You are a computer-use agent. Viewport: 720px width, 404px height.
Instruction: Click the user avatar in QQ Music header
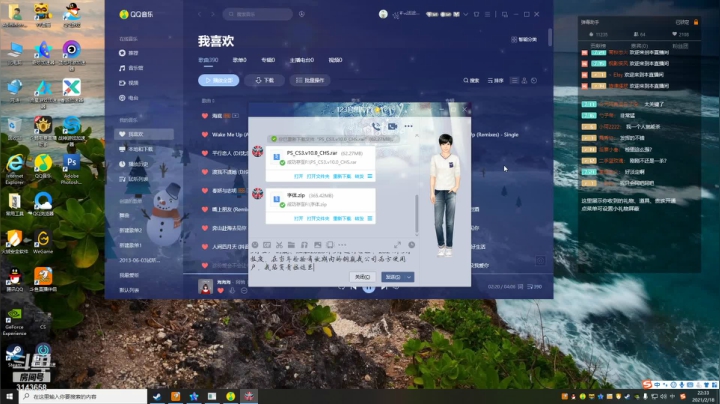pos(383,14)
